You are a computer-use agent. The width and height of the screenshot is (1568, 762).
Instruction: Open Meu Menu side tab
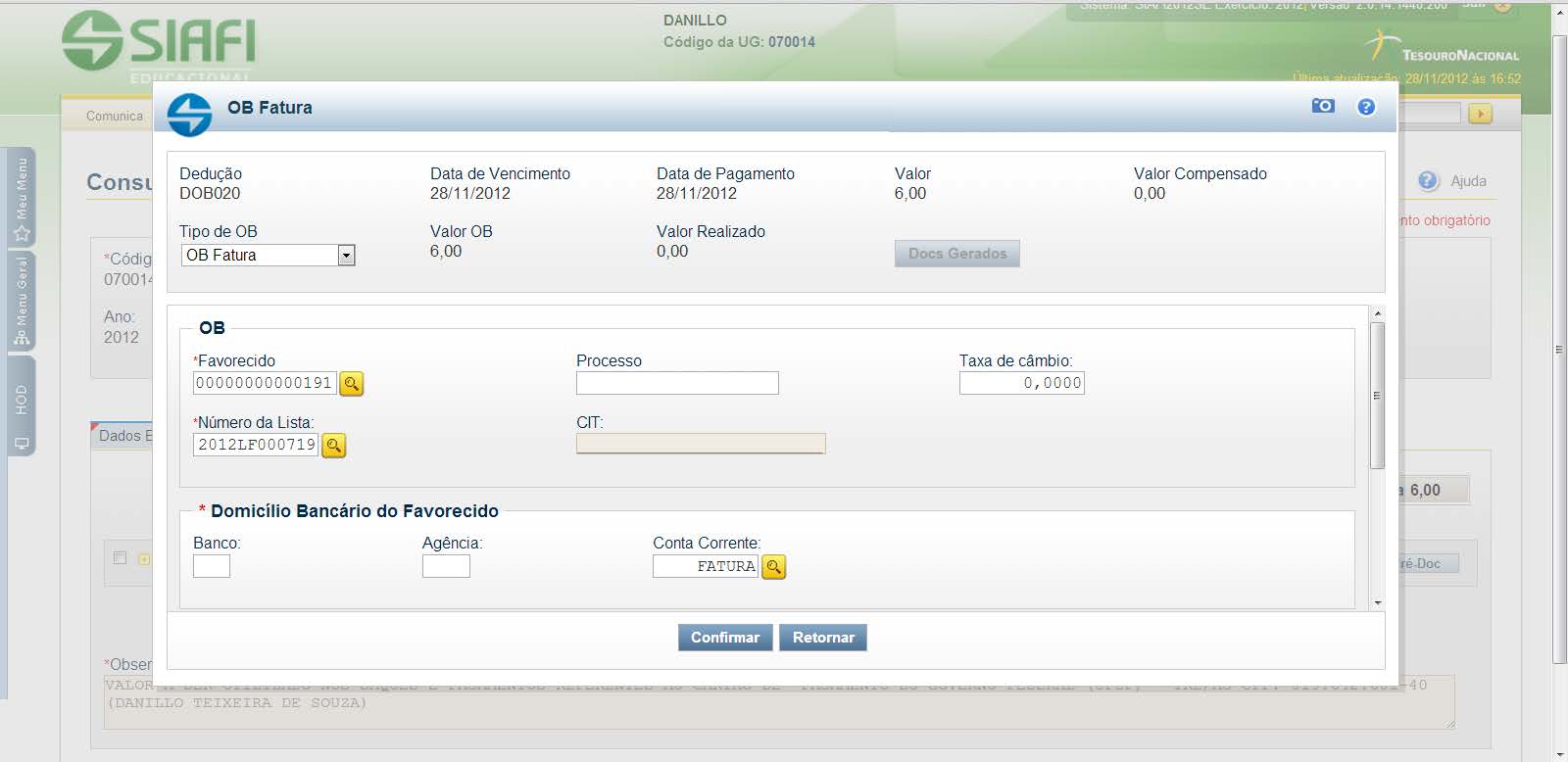[22, 197]
